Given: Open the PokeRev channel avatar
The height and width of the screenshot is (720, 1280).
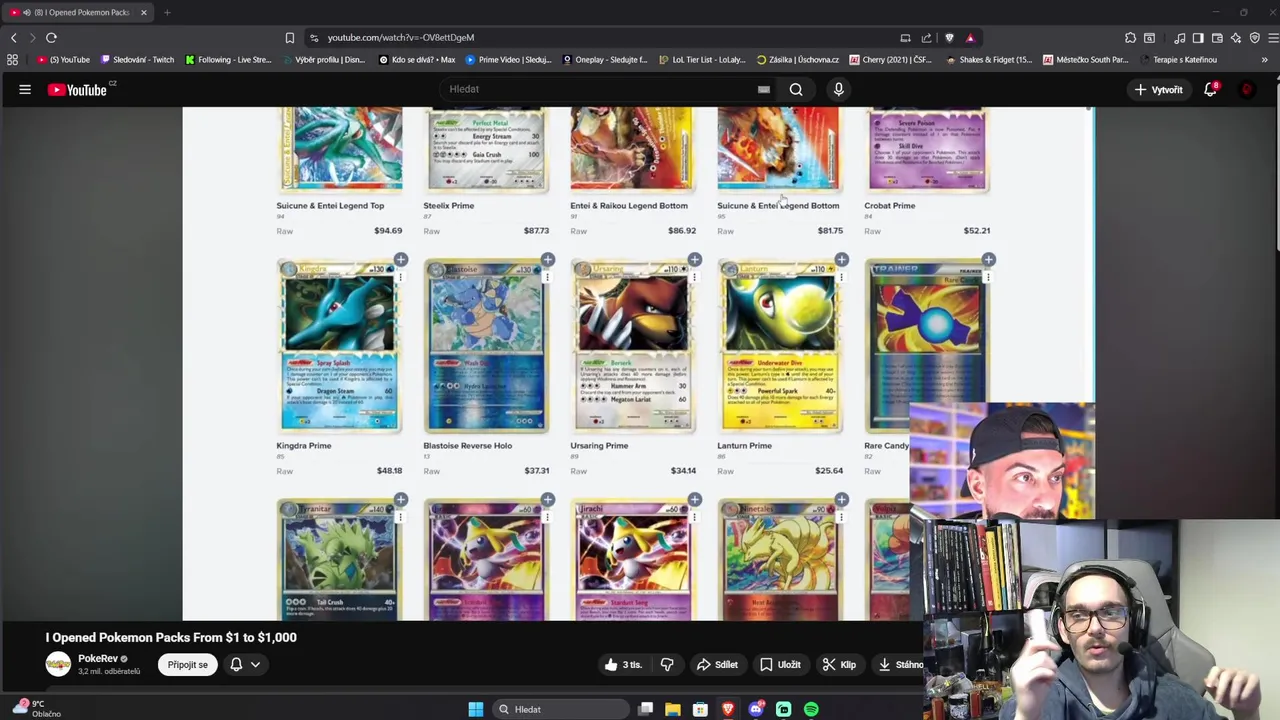Looking at the screenshot, I should [x=58, y=664].
